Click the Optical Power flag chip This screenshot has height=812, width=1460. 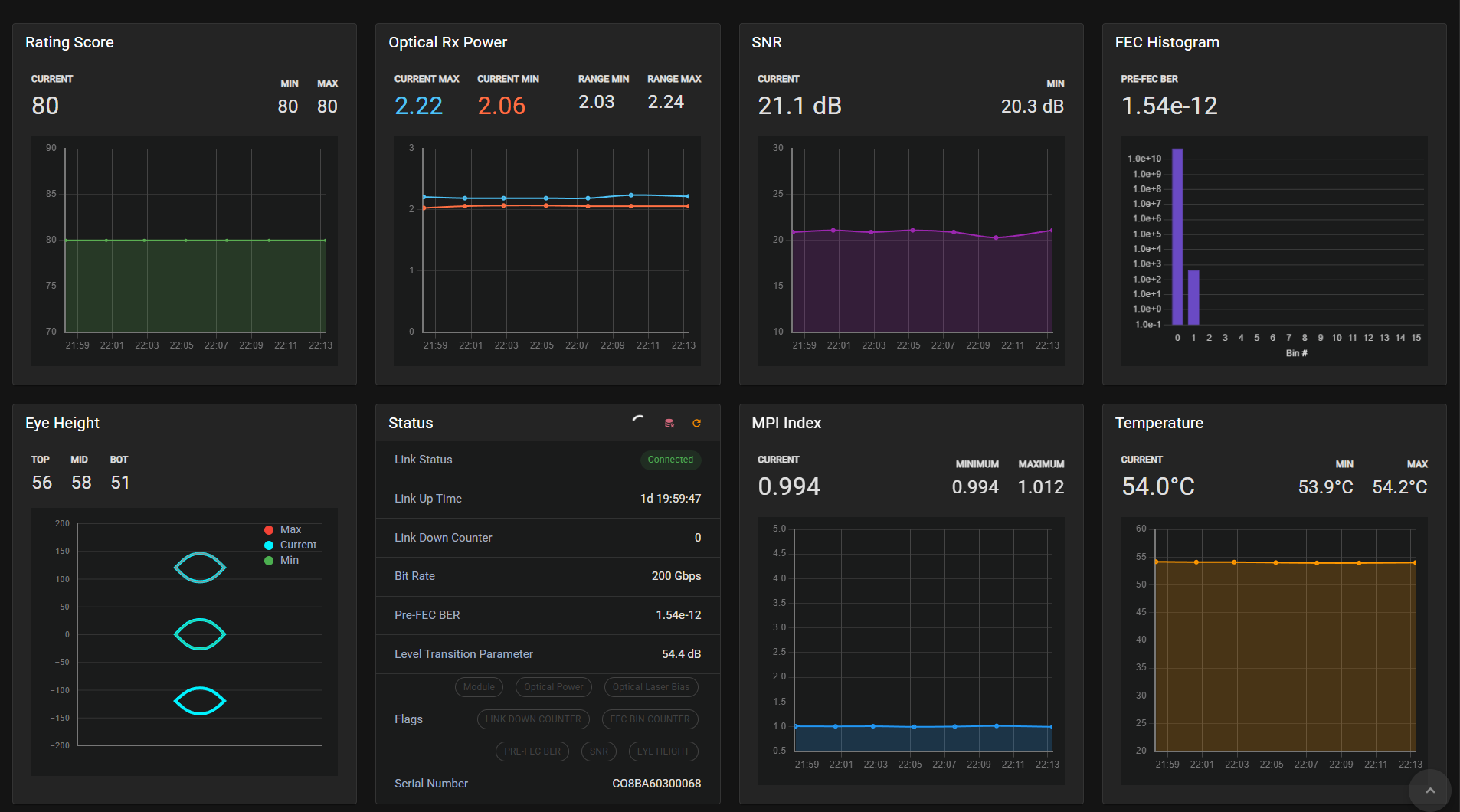coord(553,687)
